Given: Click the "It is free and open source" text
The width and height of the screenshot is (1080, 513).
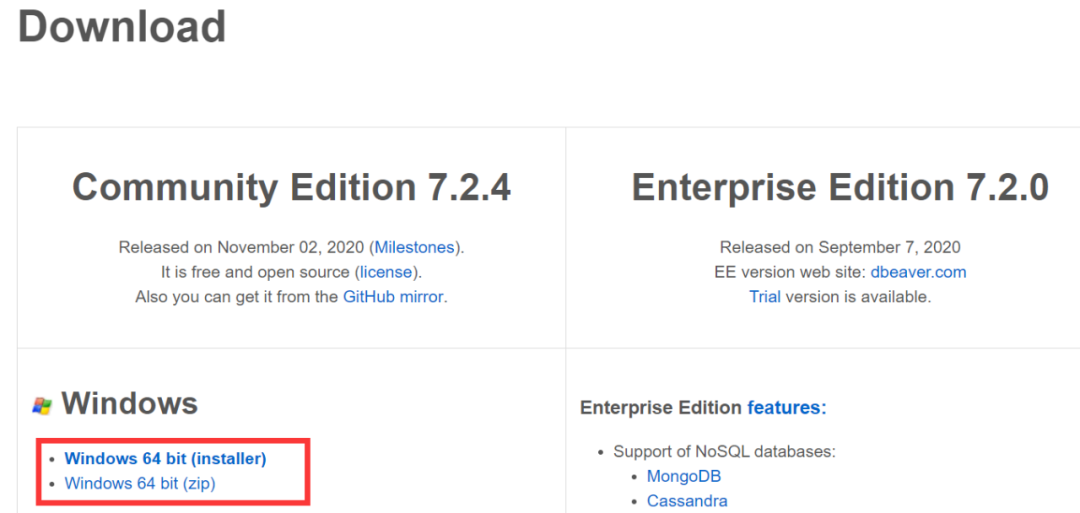Looking at the screenshot, I should click(x=255, y=272).
